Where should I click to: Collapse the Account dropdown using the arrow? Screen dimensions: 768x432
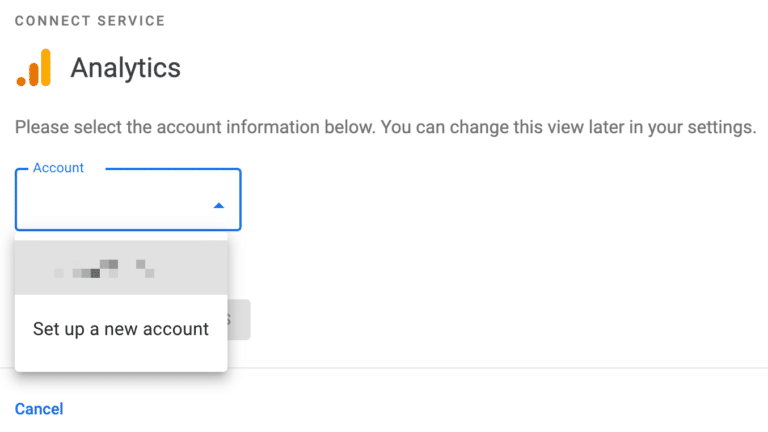[x=219, y=205]
